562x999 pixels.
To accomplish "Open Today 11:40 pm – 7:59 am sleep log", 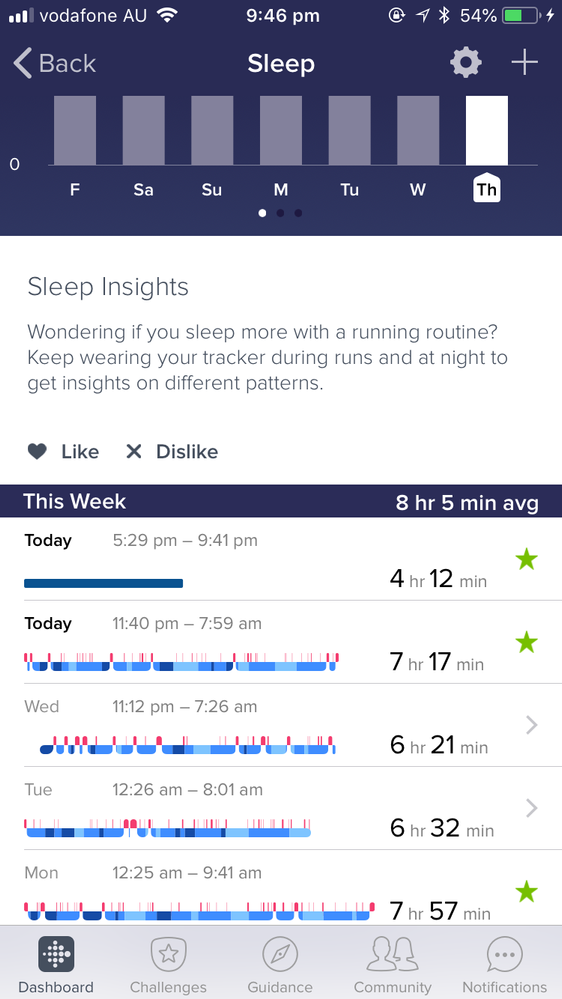I will (x=281, y=642).
